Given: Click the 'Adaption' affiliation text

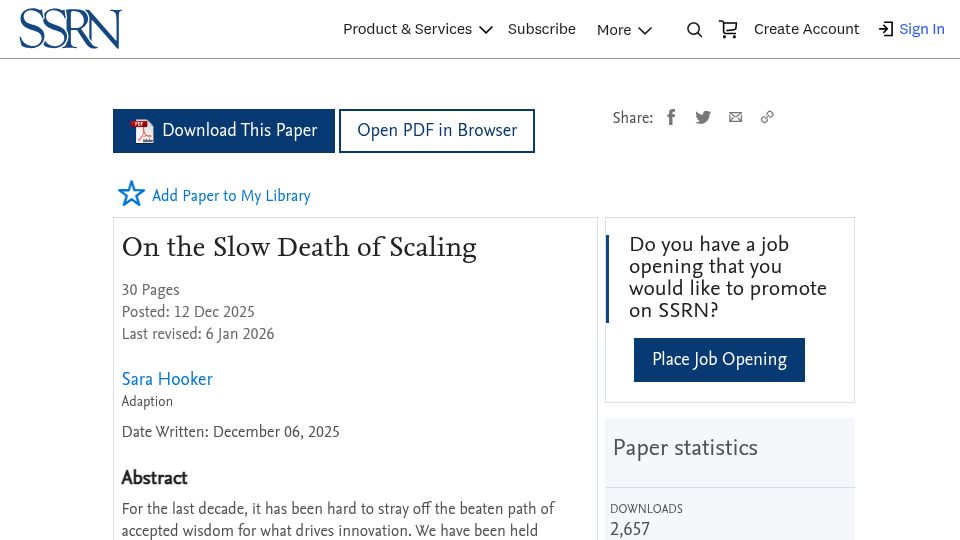Looking at the screenshot, I should (x=147, y=402).
